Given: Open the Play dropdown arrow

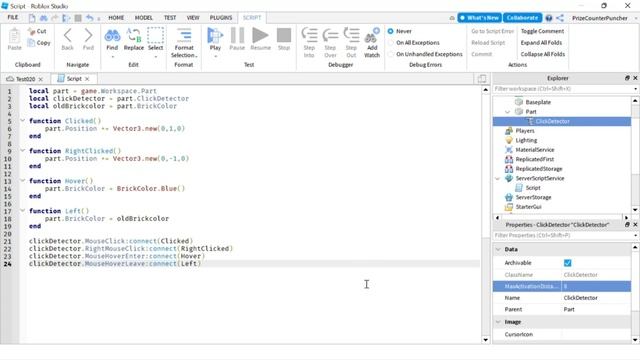Looking at the screenshot, I should (x=215, y=56).
